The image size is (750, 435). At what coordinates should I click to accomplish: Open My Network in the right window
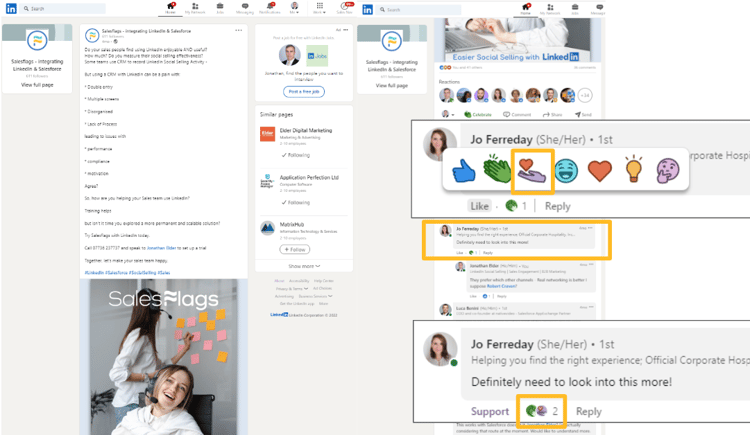550,9
